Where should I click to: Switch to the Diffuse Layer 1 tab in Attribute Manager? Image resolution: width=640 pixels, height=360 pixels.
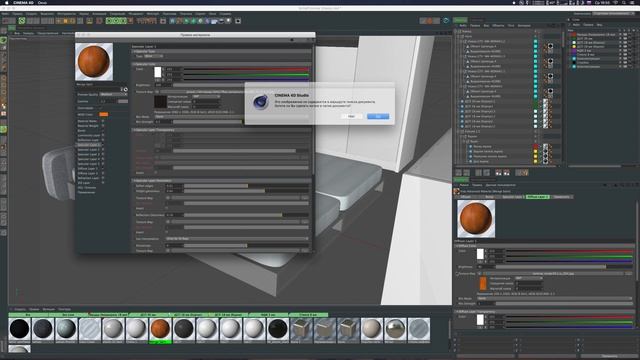pos(538,197)
